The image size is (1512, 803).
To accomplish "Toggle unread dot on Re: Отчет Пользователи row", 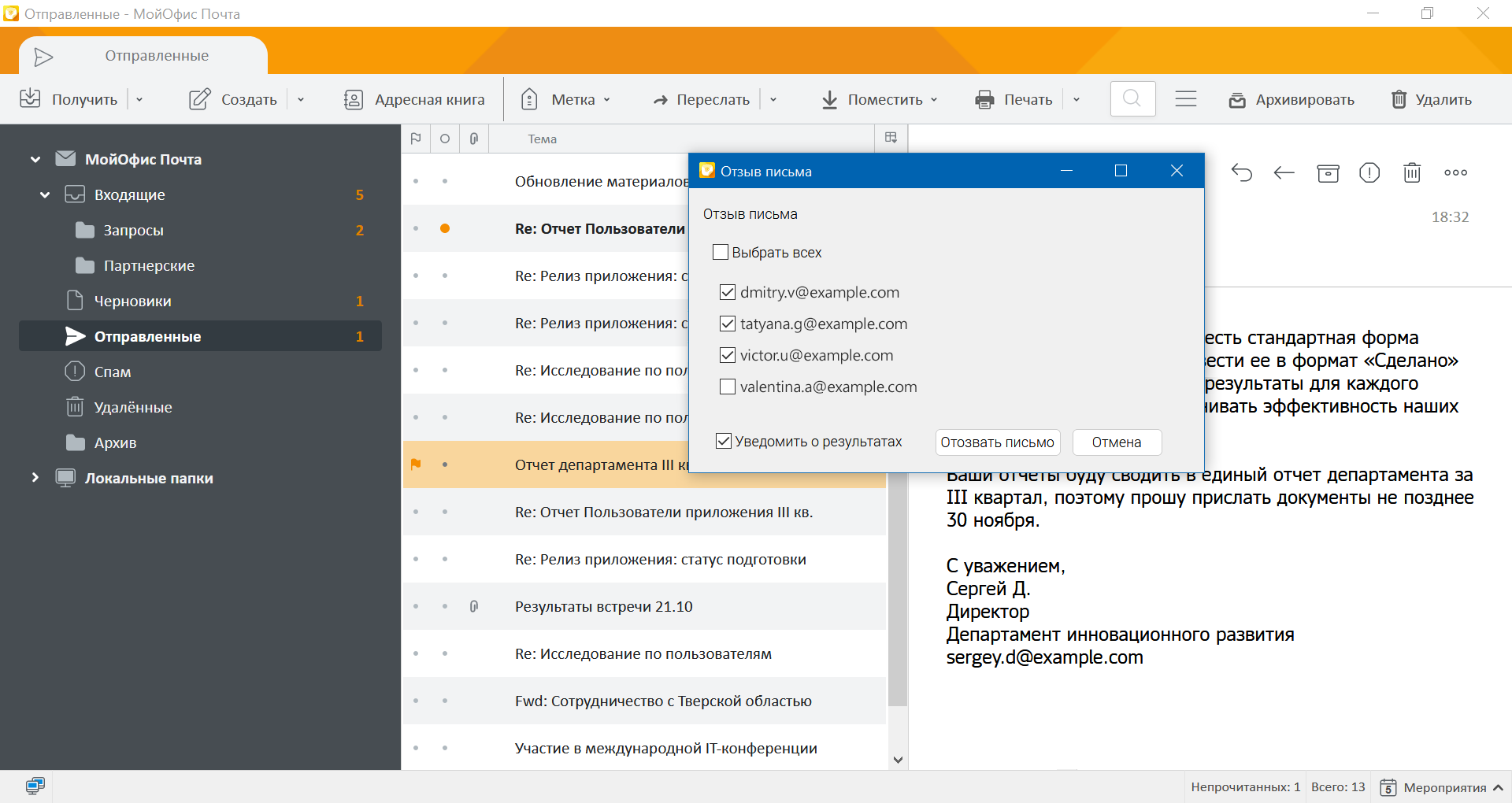I will click(x=445, y=228).
